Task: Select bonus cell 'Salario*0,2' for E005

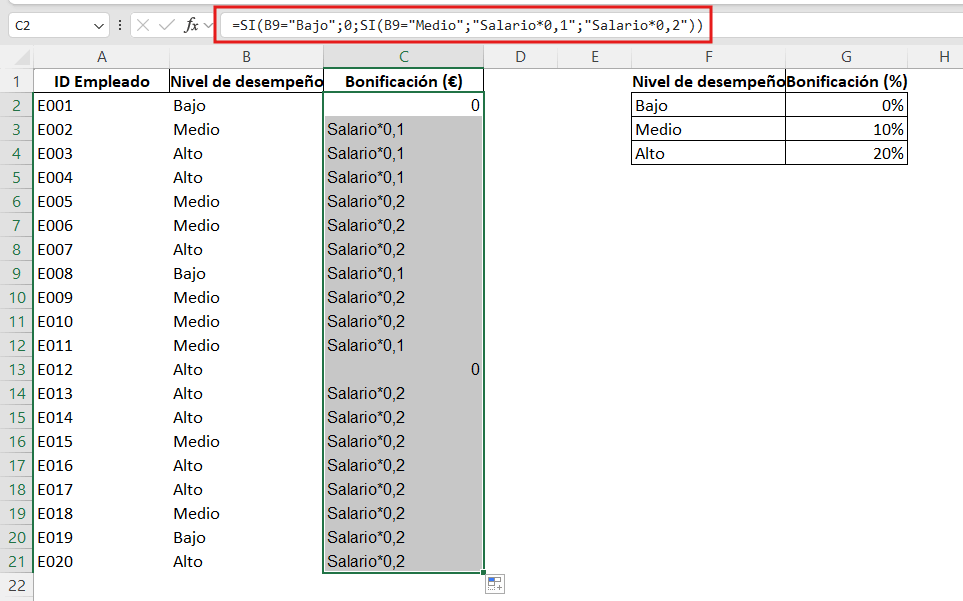Action: pyautogui.click(x=404, y=201)
